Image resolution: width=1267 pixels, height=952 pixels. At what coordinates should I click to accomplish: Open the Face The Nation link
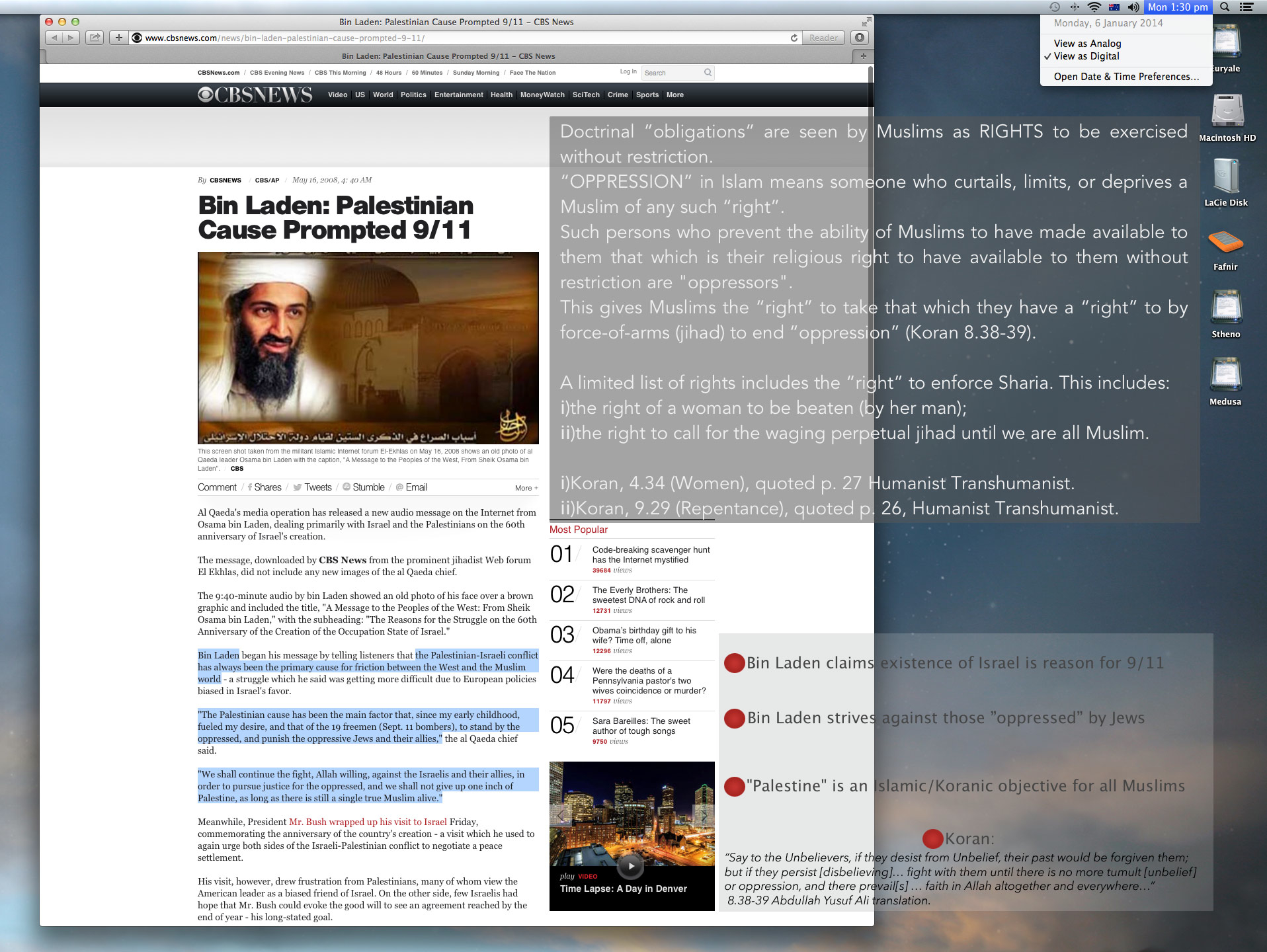click(532, 73)
